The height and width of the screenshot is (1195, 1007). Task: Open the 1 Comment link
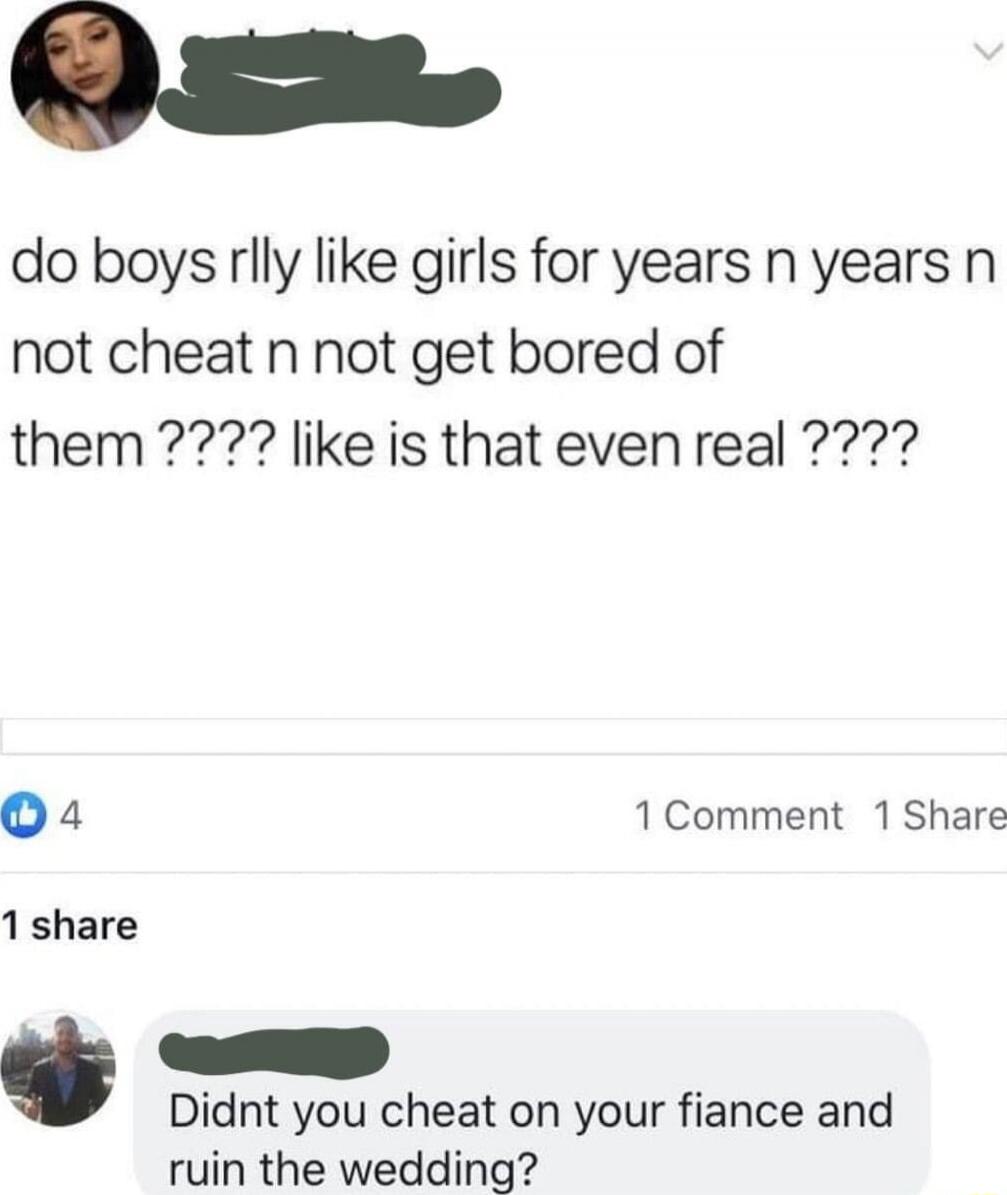(x=738, y=816)
